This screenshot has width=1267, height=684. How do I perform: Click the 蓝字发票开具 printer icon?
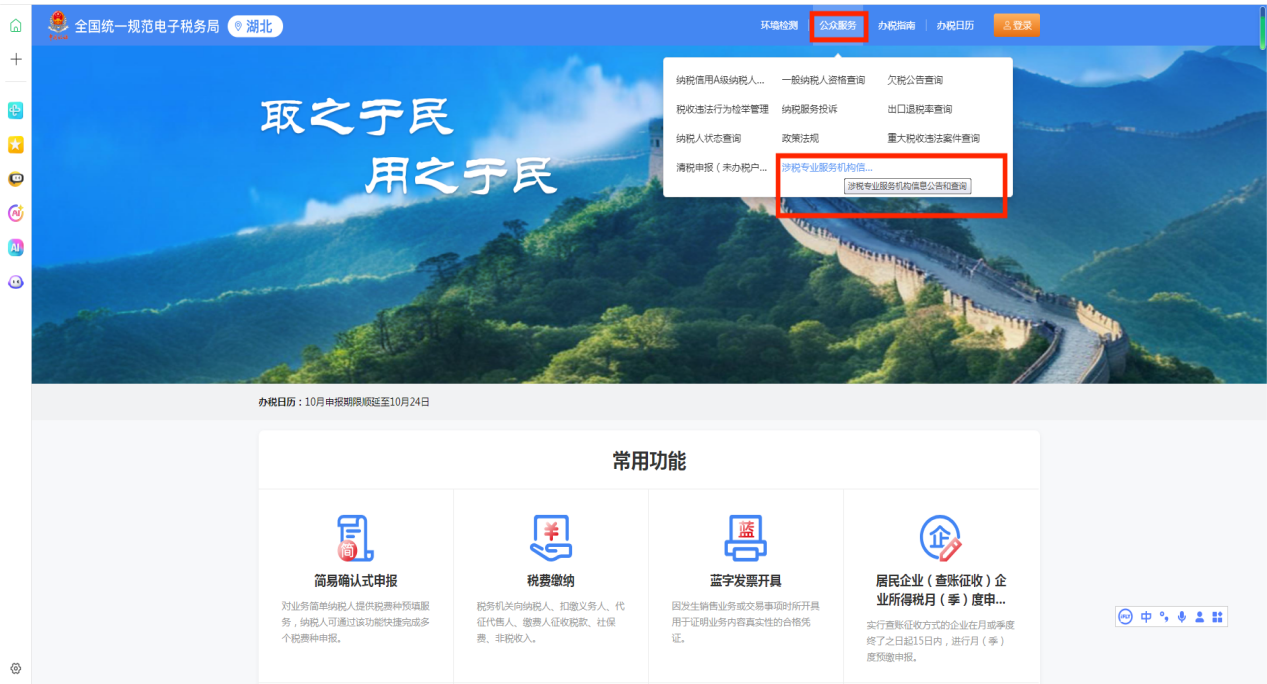pos(745,538)
